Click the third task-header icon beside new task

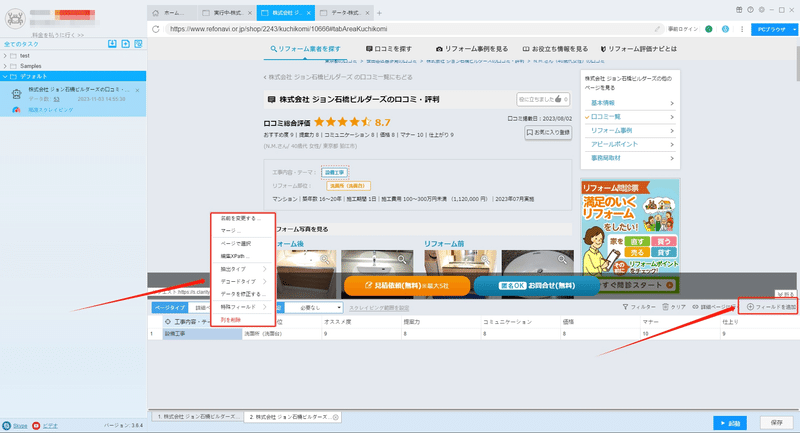138,44
